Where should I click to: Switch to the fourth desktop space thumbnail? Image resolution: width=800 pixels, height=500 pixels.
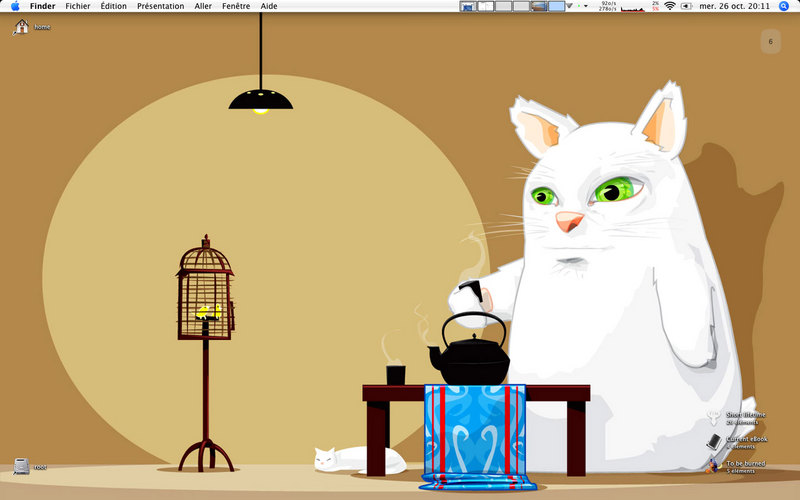click(521, 6)
